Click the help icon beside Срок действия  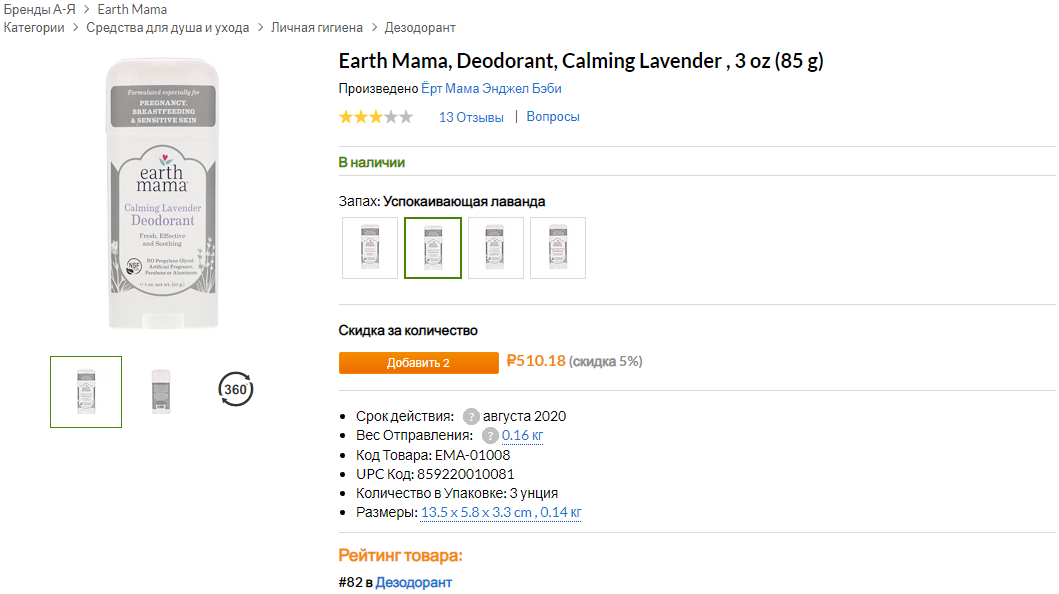point(471,416)
